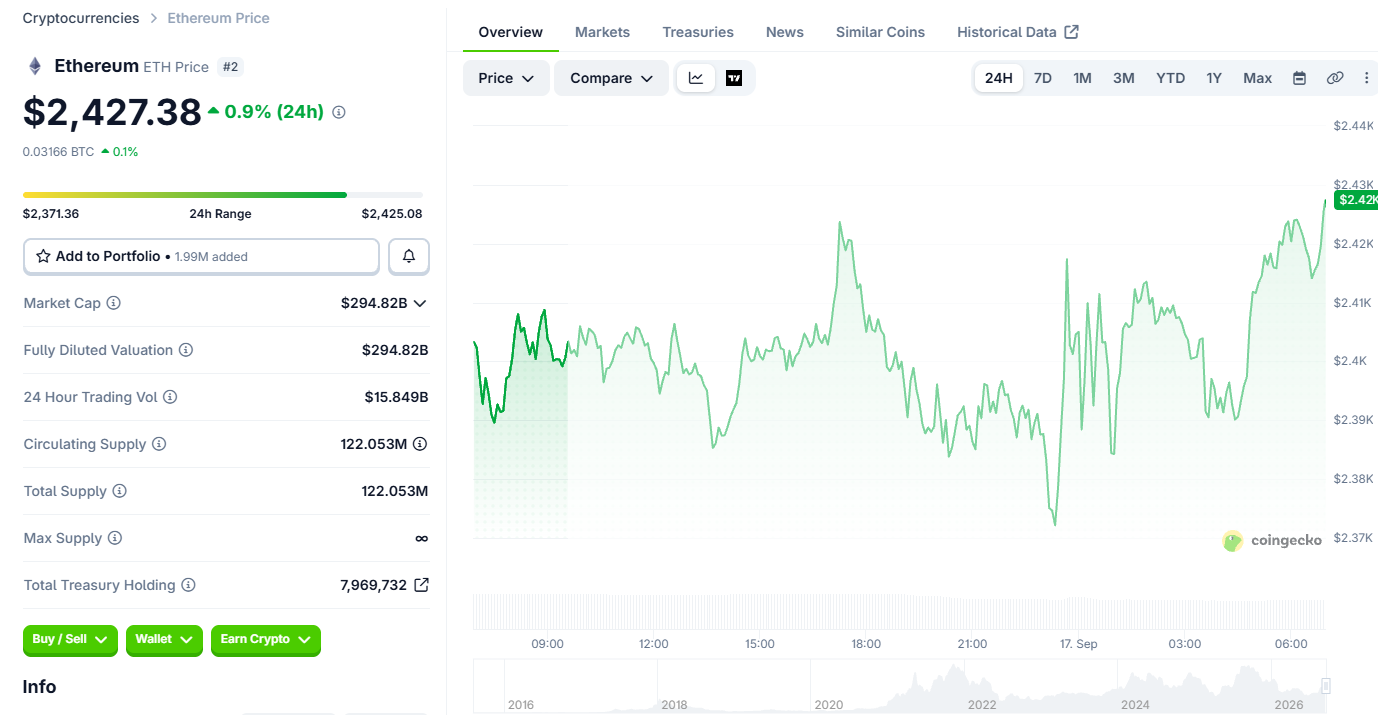The image size is (1378, 715).
Task: Select the 7D time range
Action: click(1042, 78)
